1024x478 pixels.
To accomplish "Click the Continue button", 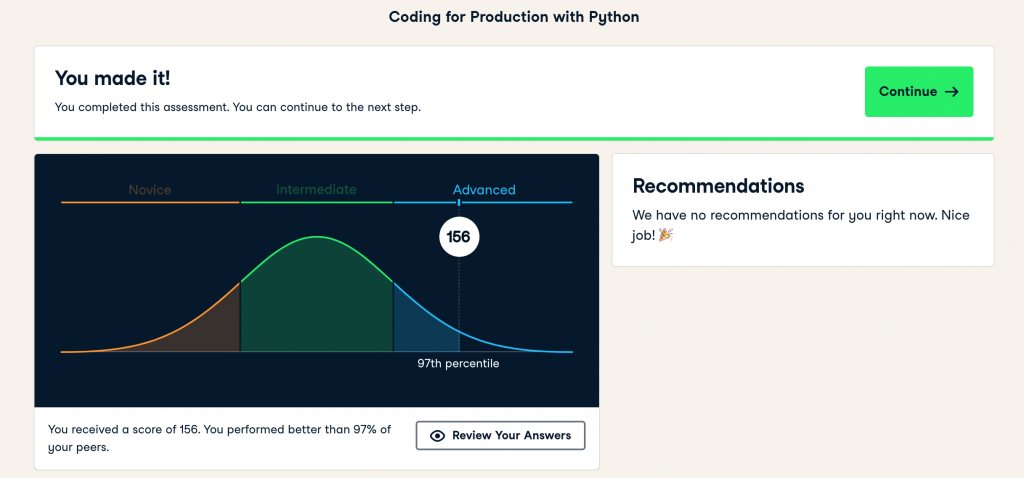I will pyautogui.click(x=918, y=92).
